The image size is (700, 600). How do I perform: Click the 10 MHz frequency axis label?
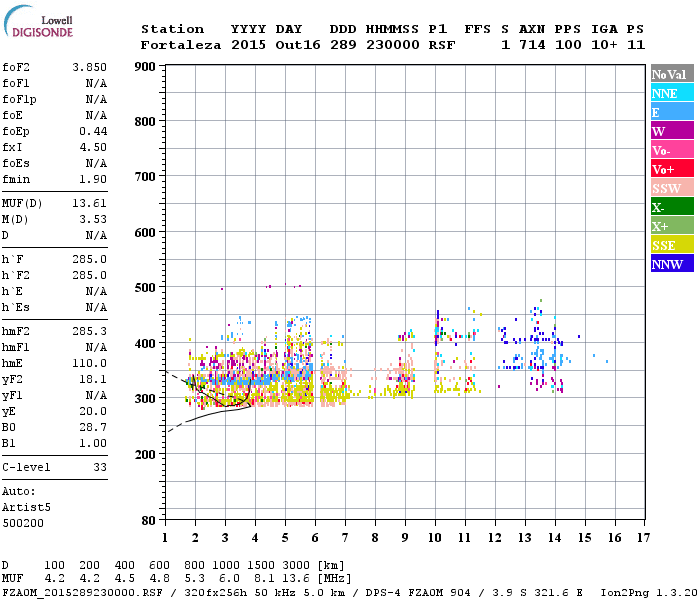click(435, 538)
